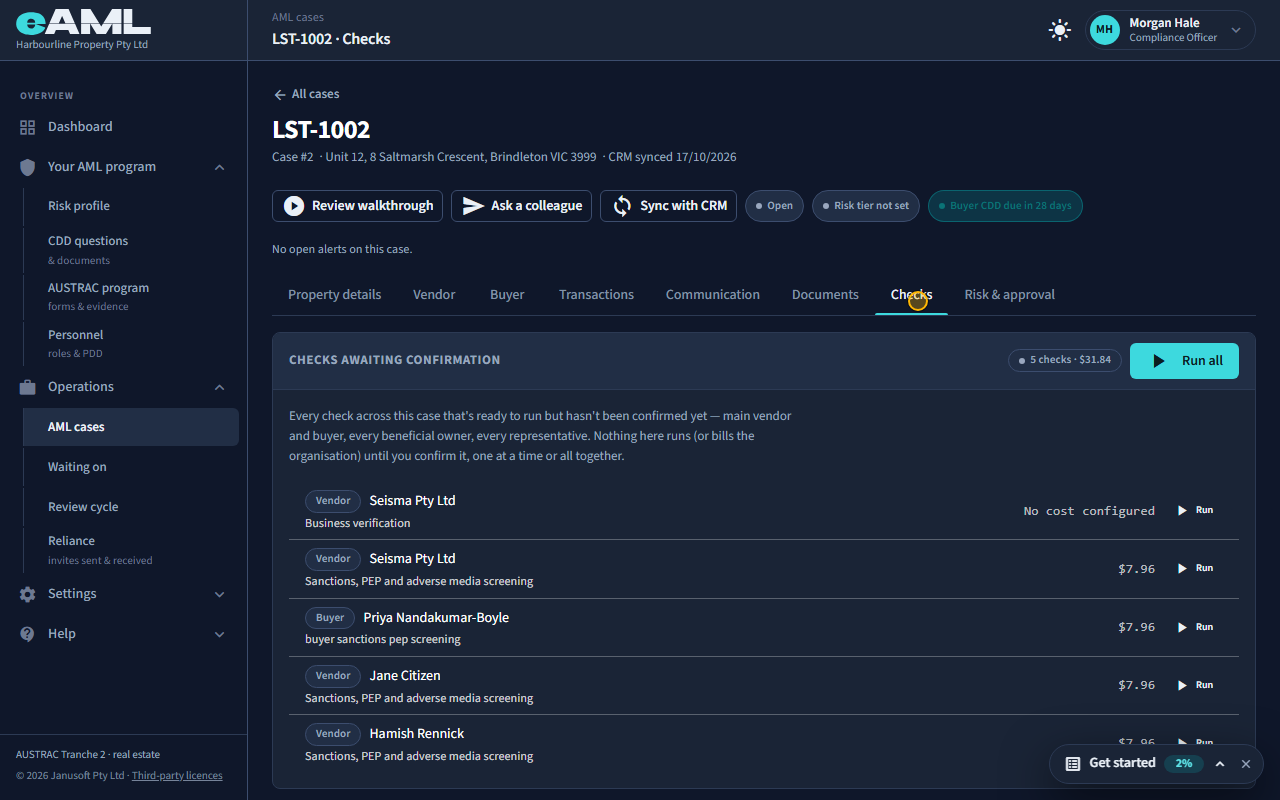Click the Run all button
This screenshot has width=1280, height=800.
click(1184, 361)
